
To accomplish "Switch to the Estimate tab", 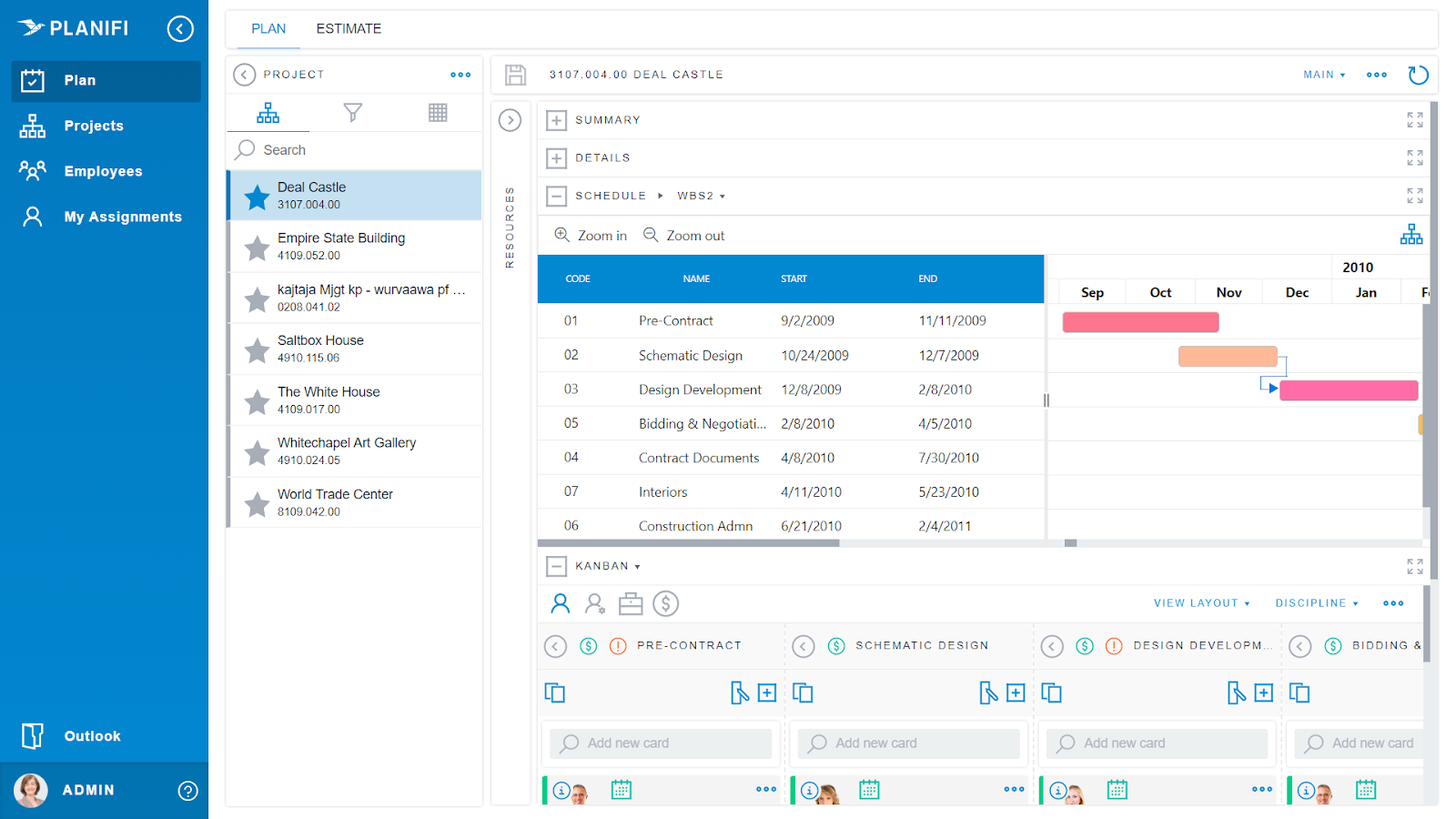I will click(x=349, y=29).
